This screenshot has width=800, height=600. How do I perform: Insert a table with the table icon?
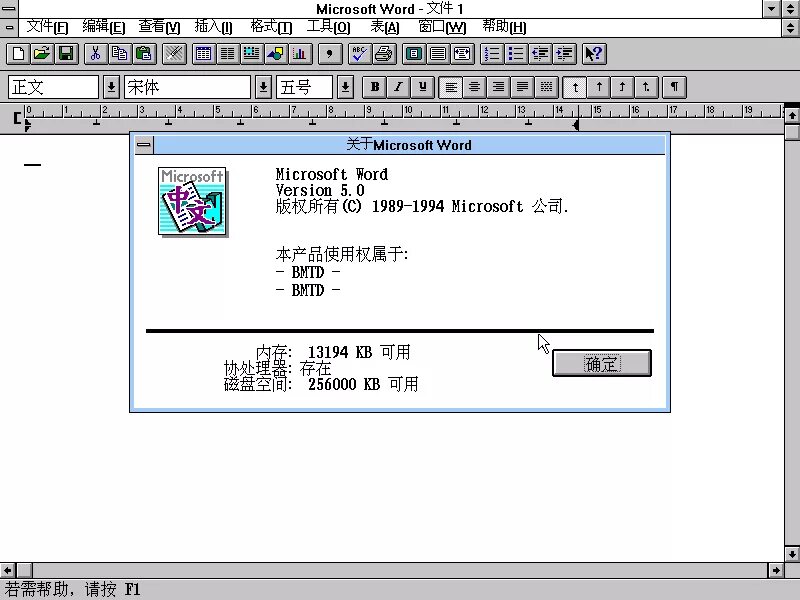204,54
